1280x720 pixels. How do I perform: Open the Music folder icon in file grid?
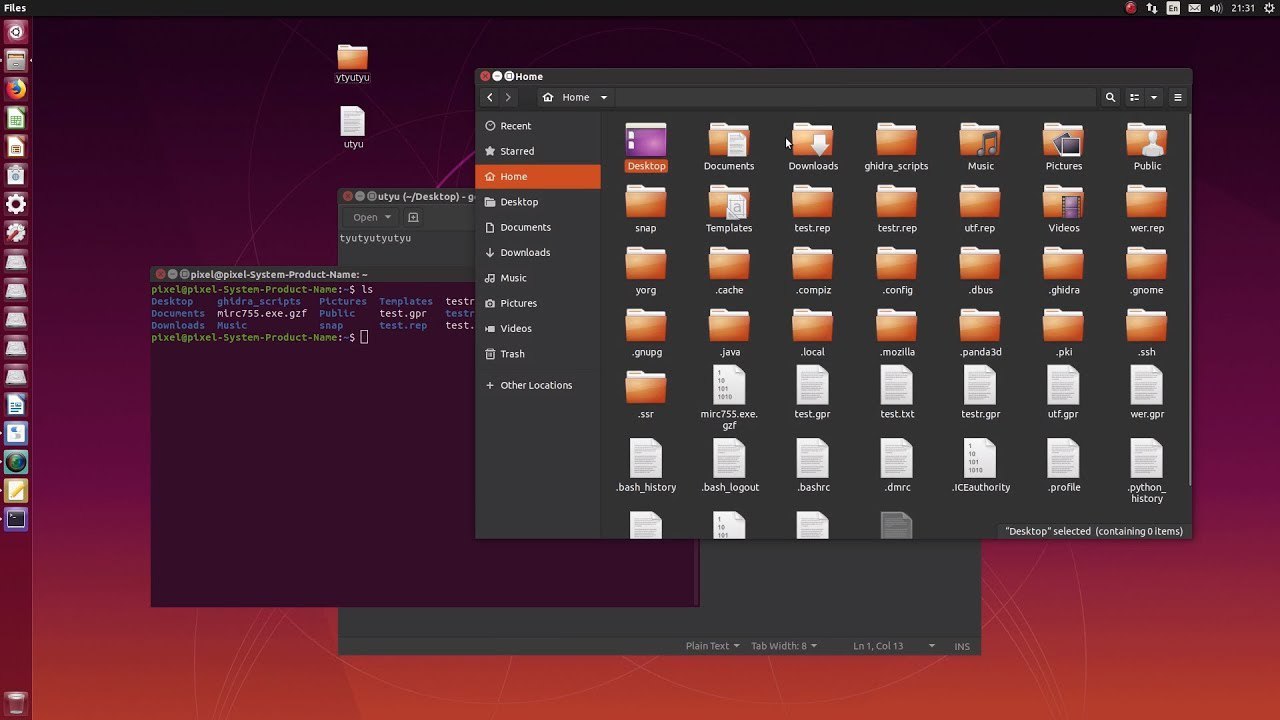coord(980,141)
